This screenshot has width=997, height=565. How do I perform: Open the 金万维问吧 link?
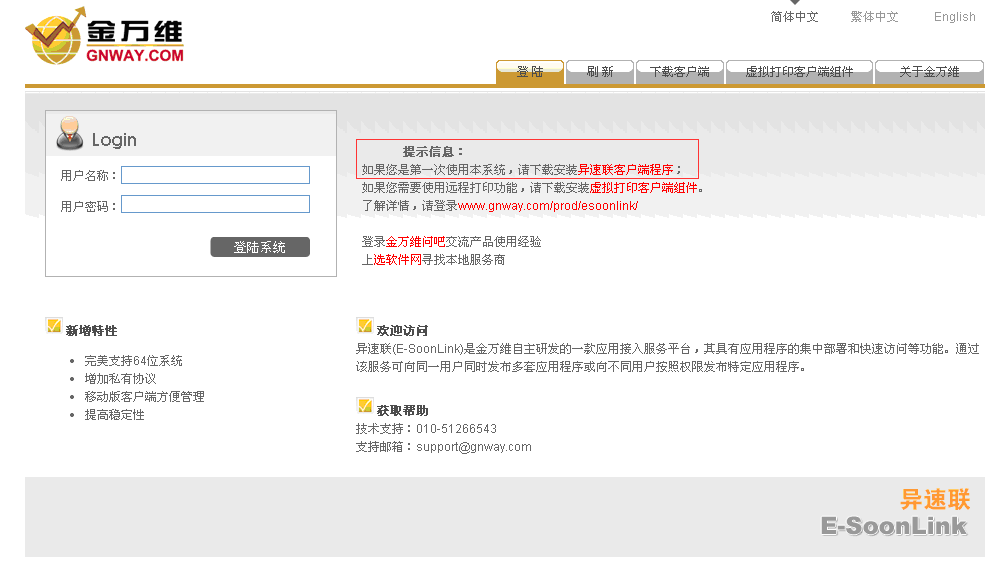click(415, 242)
